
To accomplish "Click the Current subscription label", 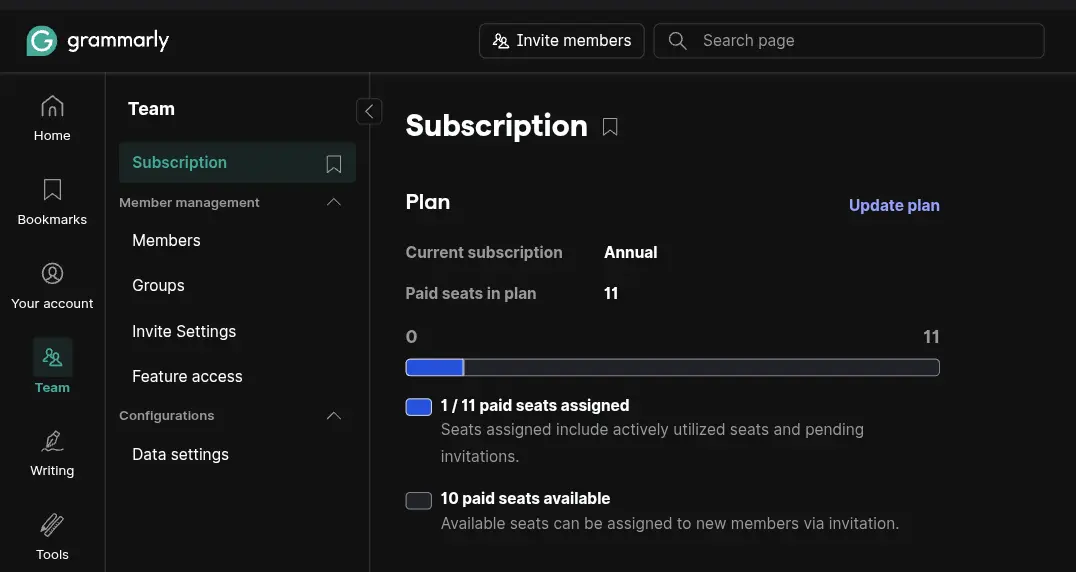I will pos(484,252).
